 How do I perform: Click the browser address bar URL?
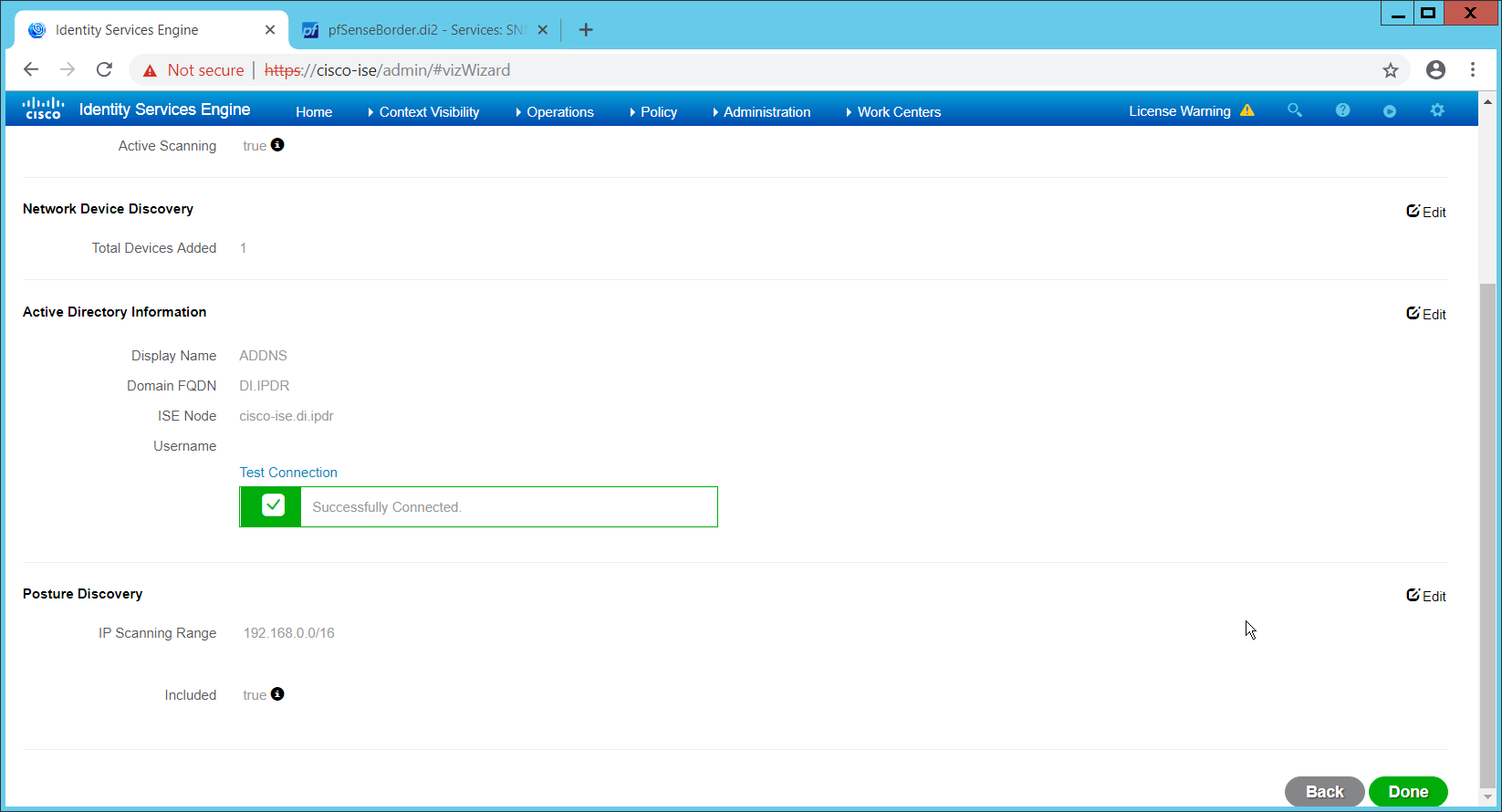pyautogui.click(x=412, y=70)
